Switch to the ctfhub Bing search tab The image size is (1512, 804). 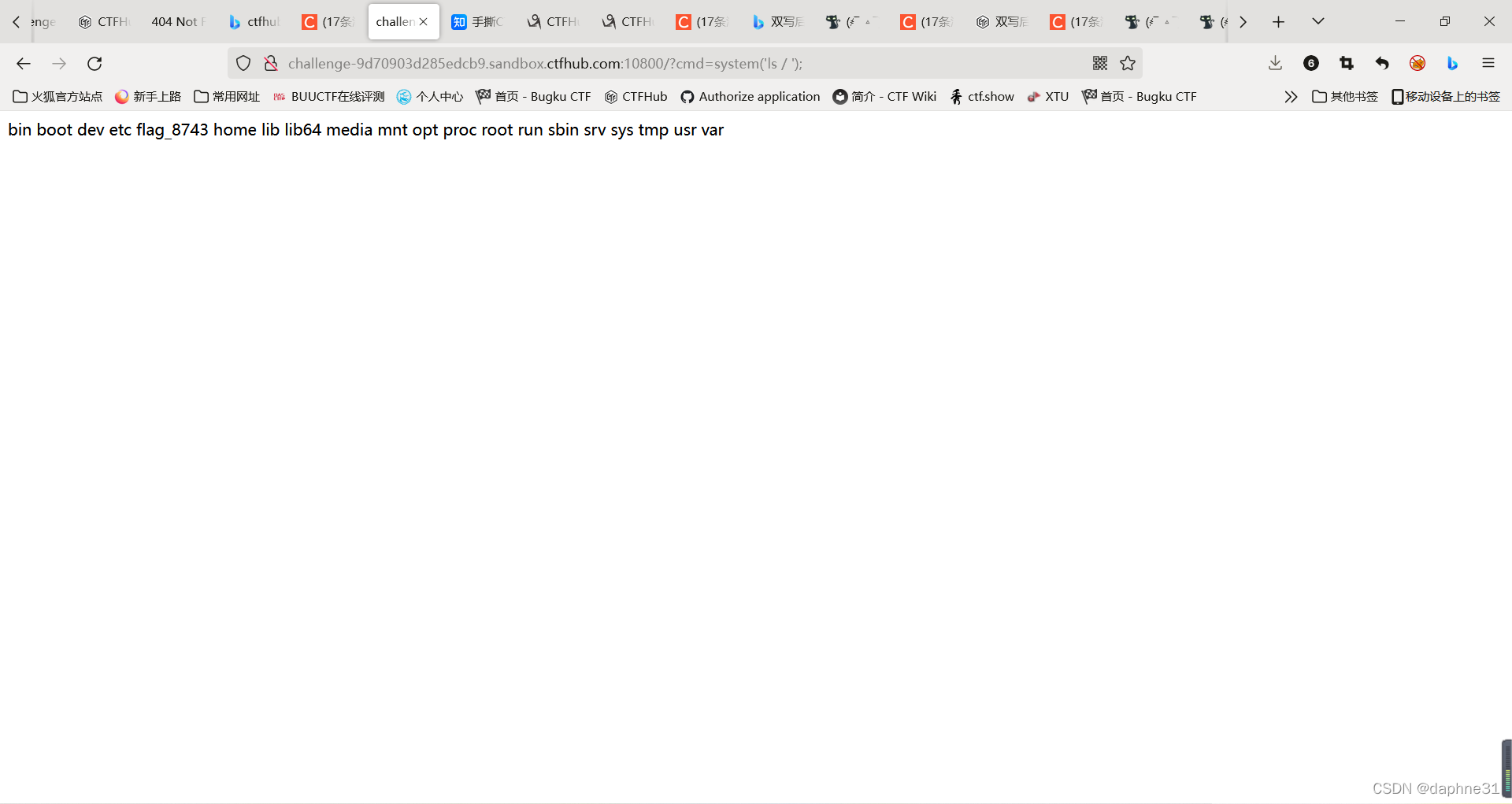click(x=254, y=22)
